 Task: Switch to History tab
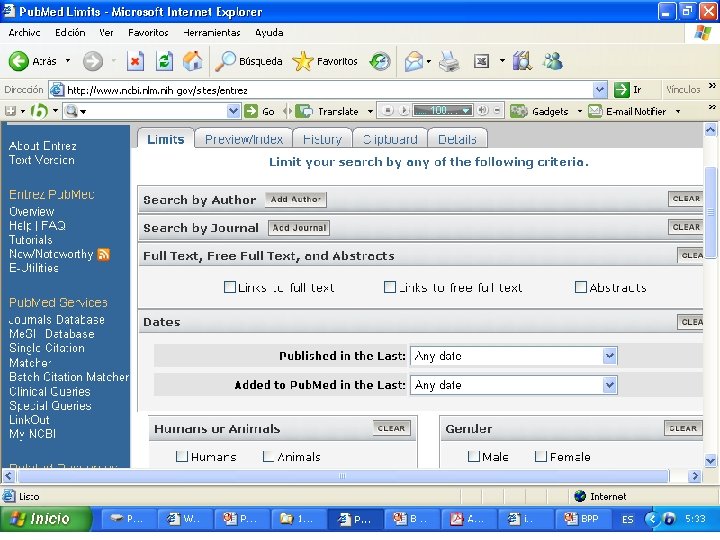(322, 139)
